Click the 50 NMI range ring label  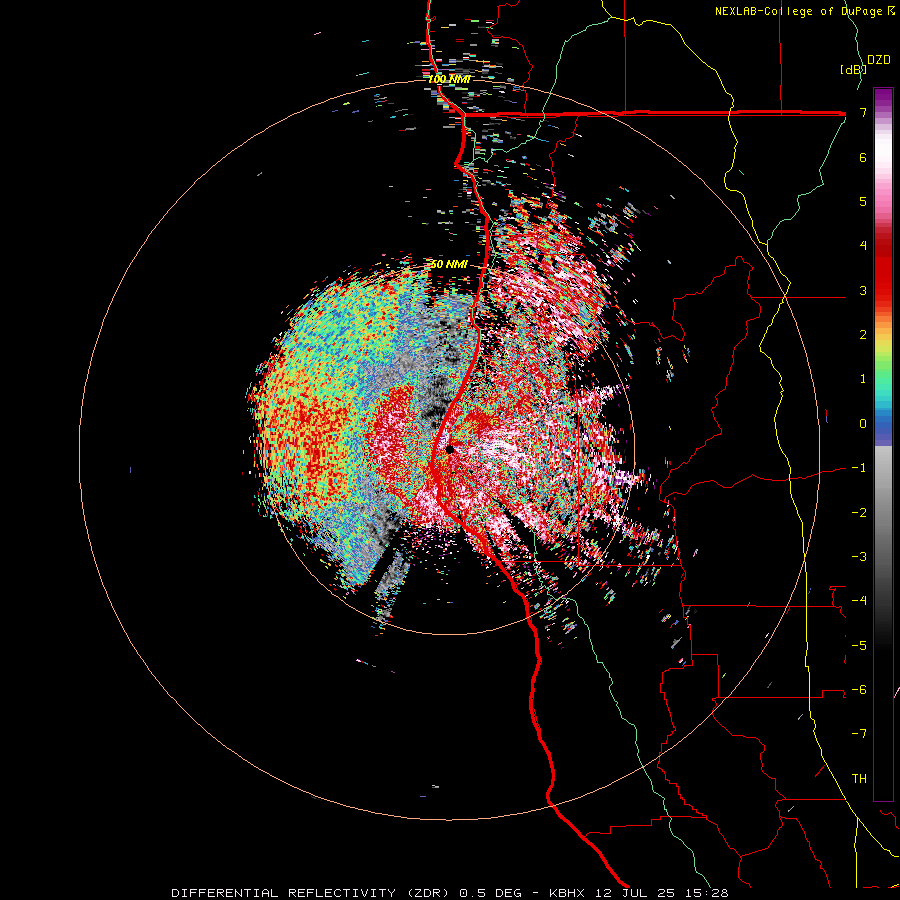(x=449, y=265)
